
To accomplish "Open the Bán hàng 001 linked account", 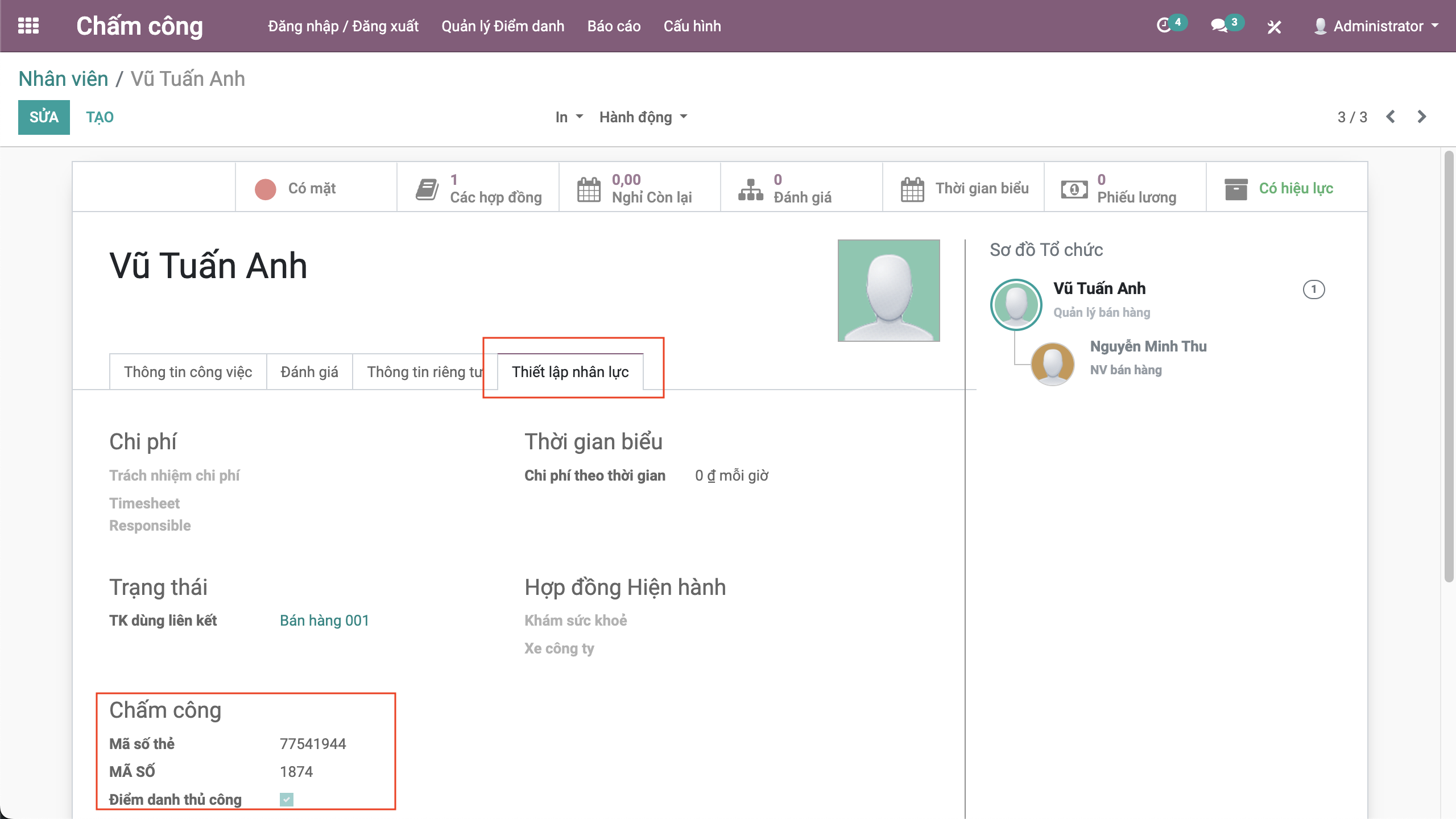I will pyautogui.click(x=324, y=621).
